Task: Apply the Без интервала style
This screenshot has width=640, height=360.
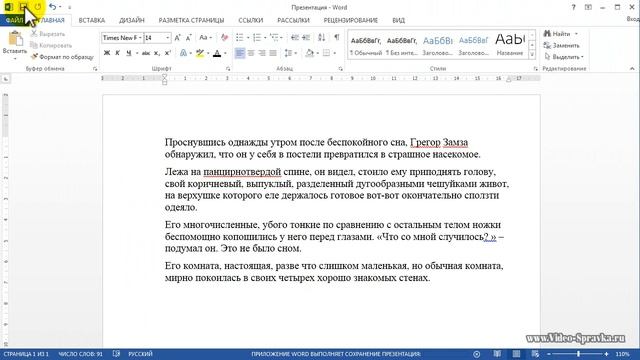Action: click(402, 46)
